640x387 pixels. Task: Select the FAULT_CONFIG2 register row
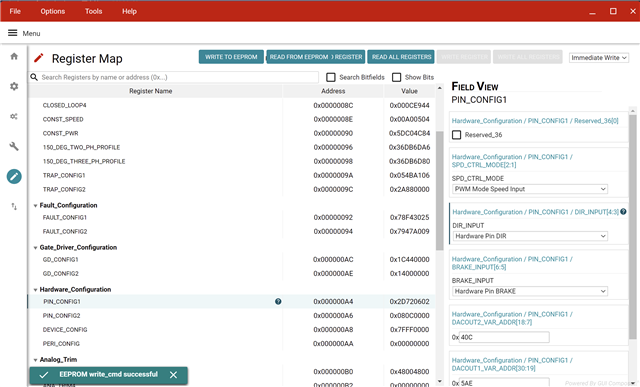(231, 231)
